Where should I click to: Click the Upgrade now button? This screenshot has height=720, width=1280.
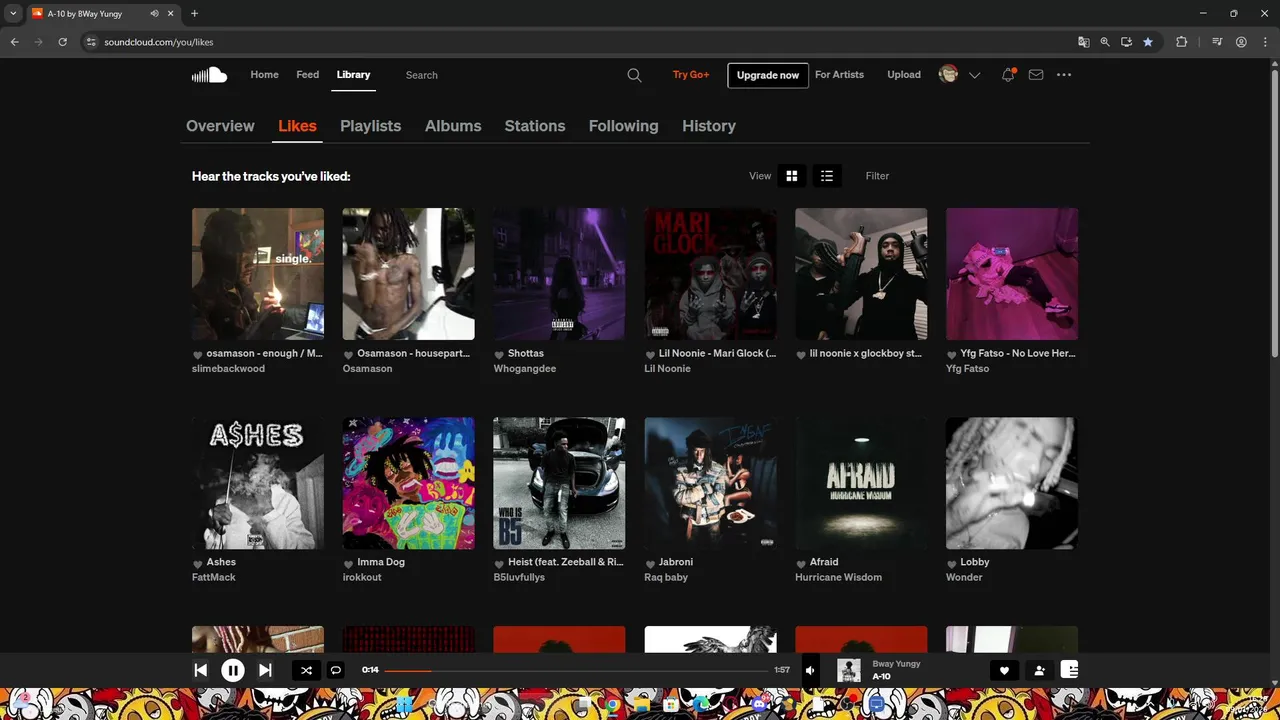click(768, 75)
